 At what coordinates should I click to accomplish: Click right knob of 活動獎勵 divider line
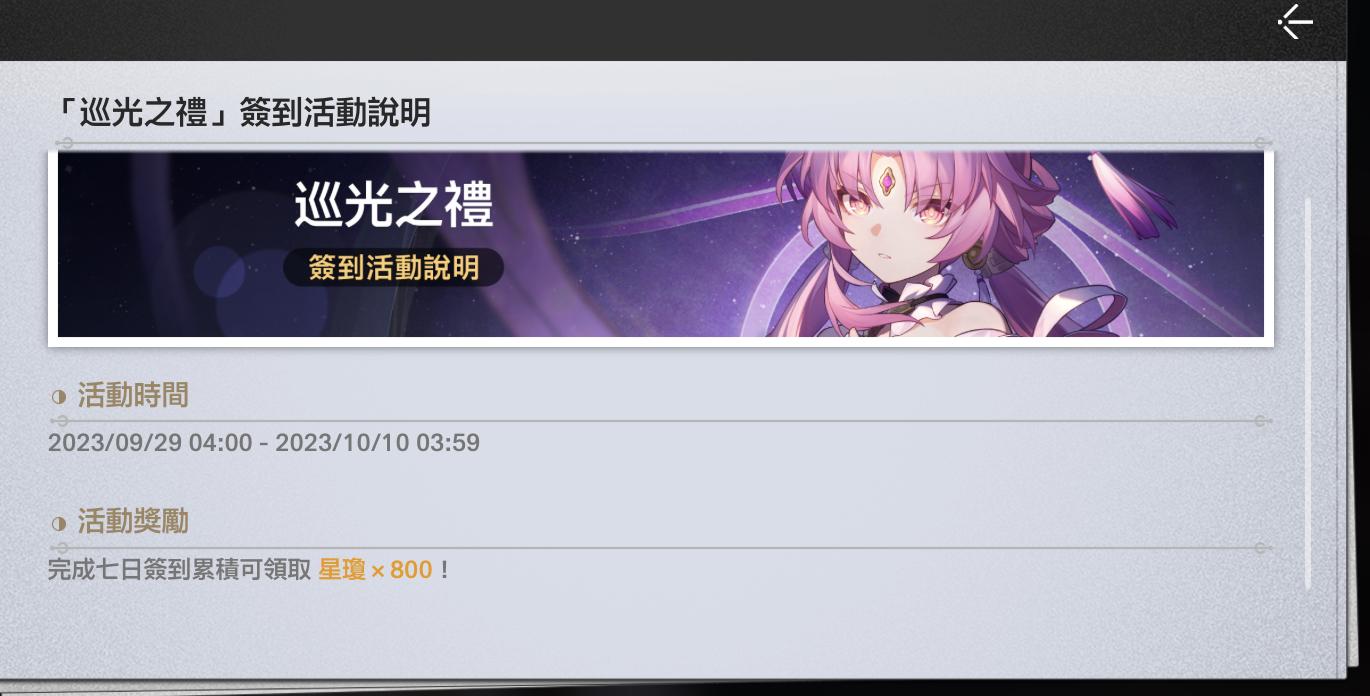click(1262, 548)
